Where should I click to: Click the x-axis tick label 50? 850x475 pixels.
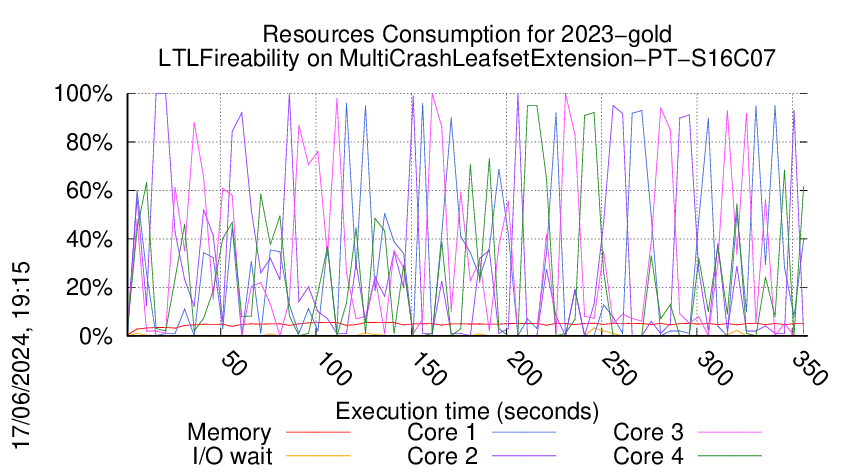234,364
